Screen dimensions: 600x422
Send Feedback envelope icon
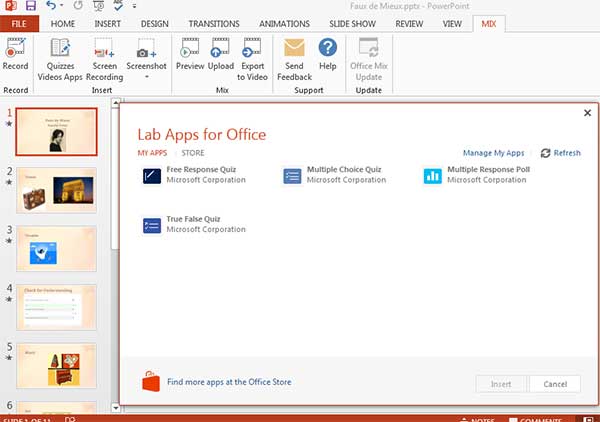[x=294, y=48]
